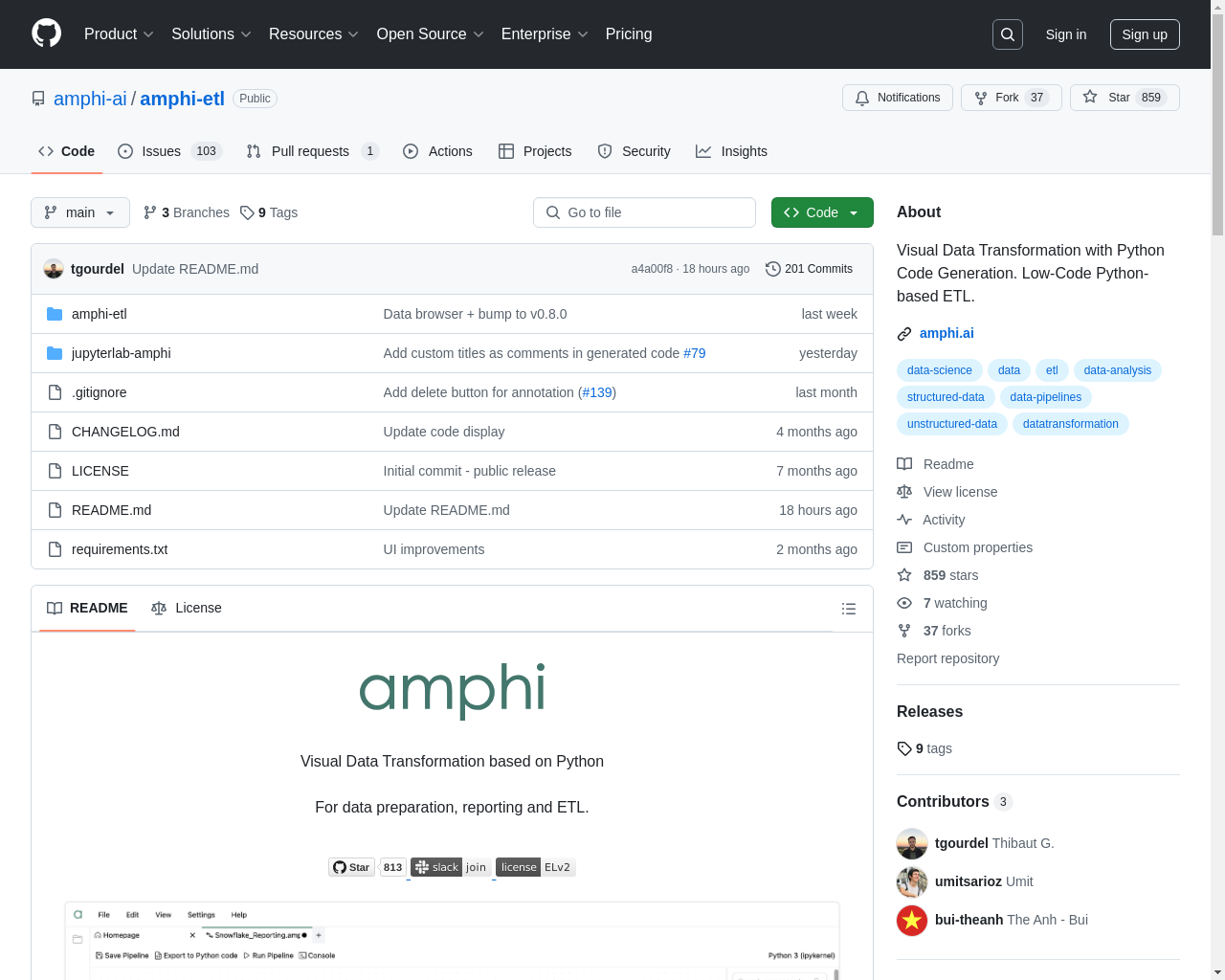Click the 9 tags link under Releases

click(x=924, y=748)
